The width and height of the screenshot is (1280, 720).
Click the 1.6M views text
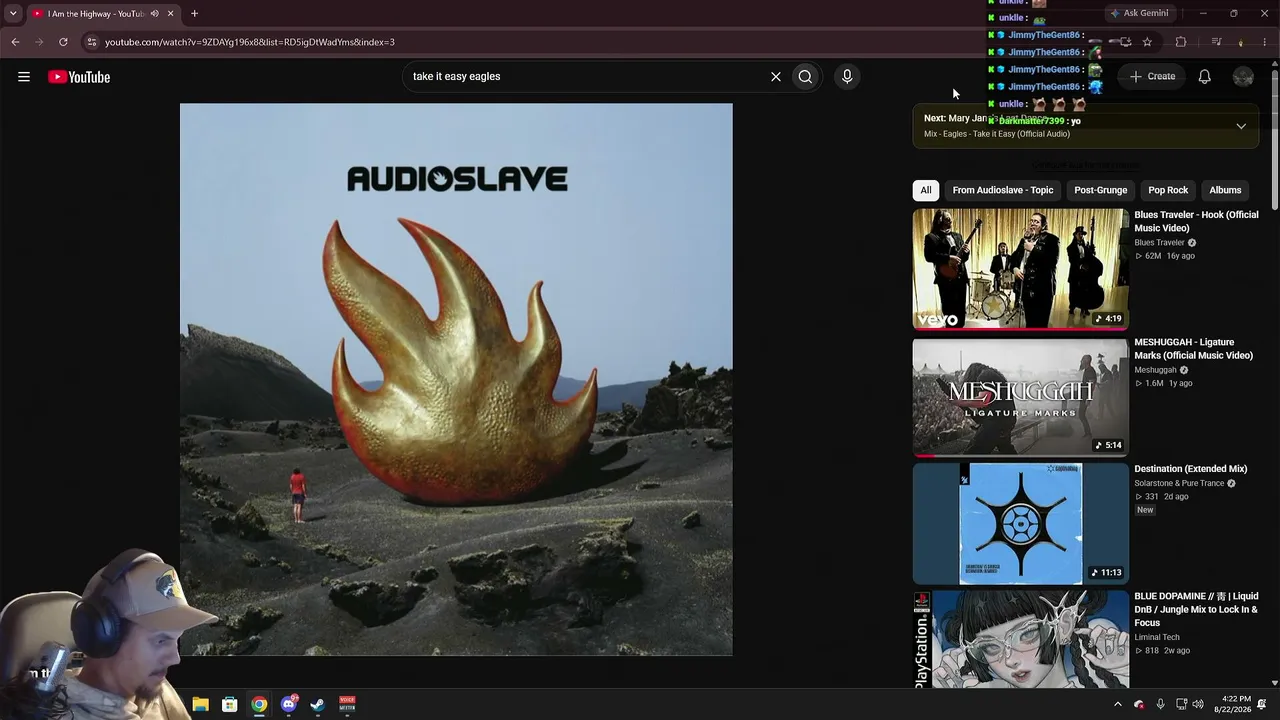(1154, 383)
